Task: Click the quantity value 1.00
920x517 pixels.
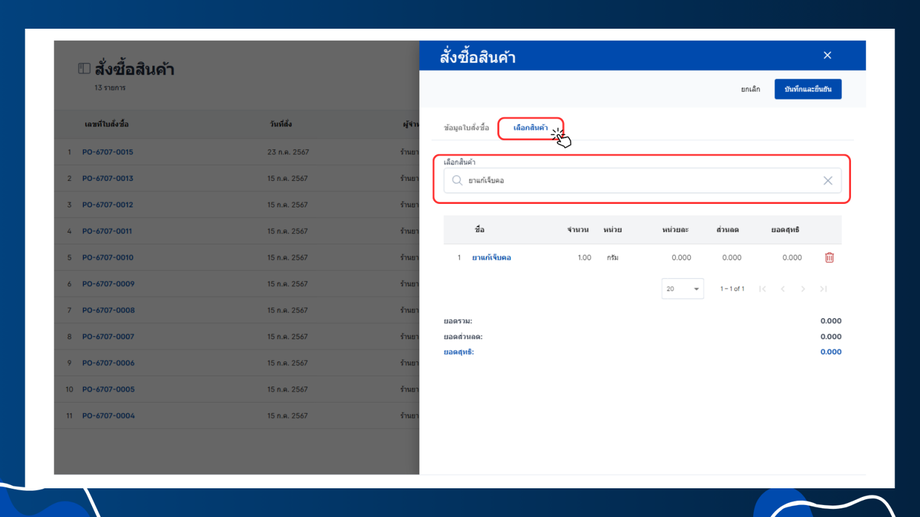Action: pyautogui.click(x=584, y=258)
